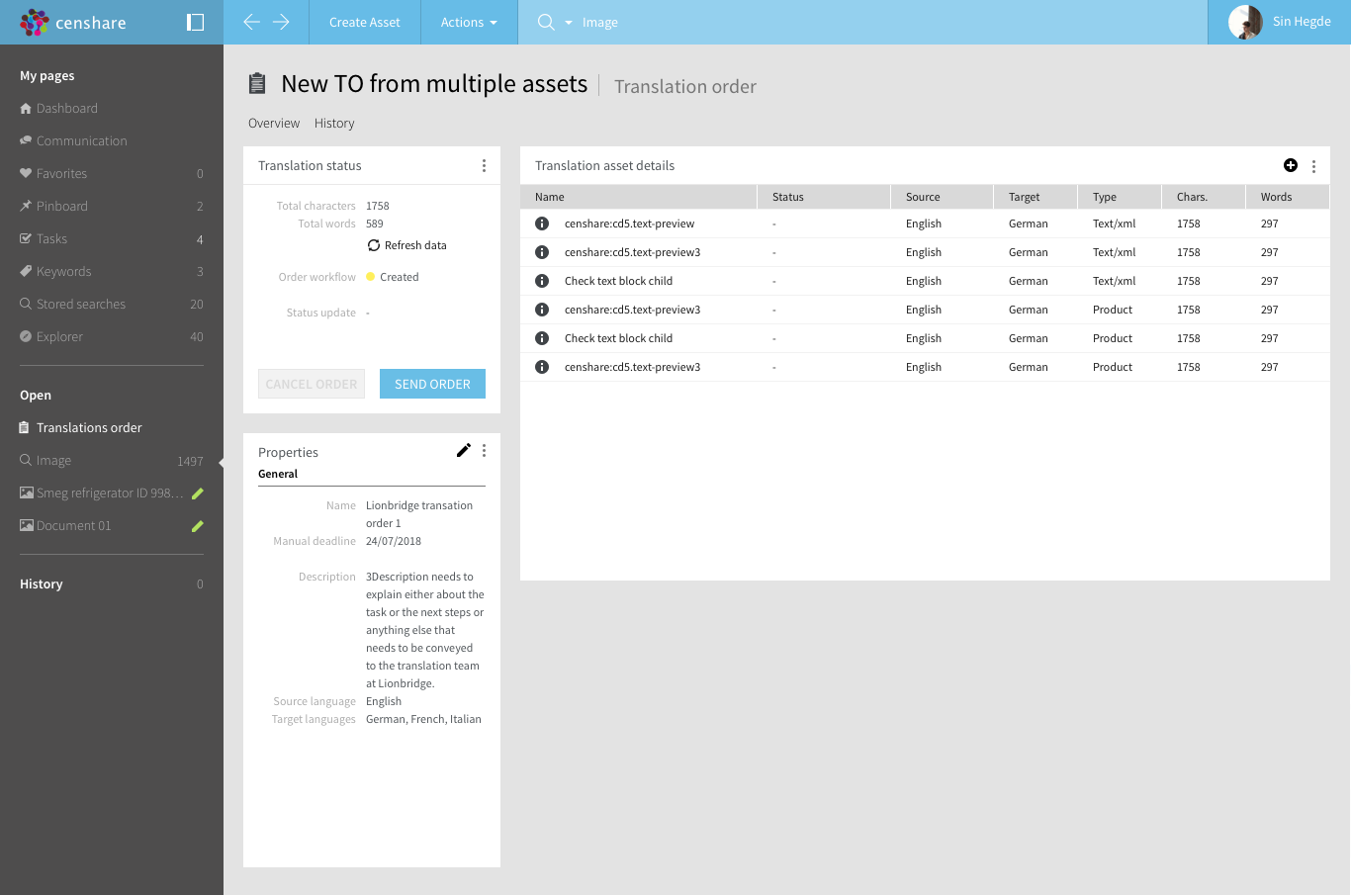Open the search type dropdown arrow

[x=569, y=22]
